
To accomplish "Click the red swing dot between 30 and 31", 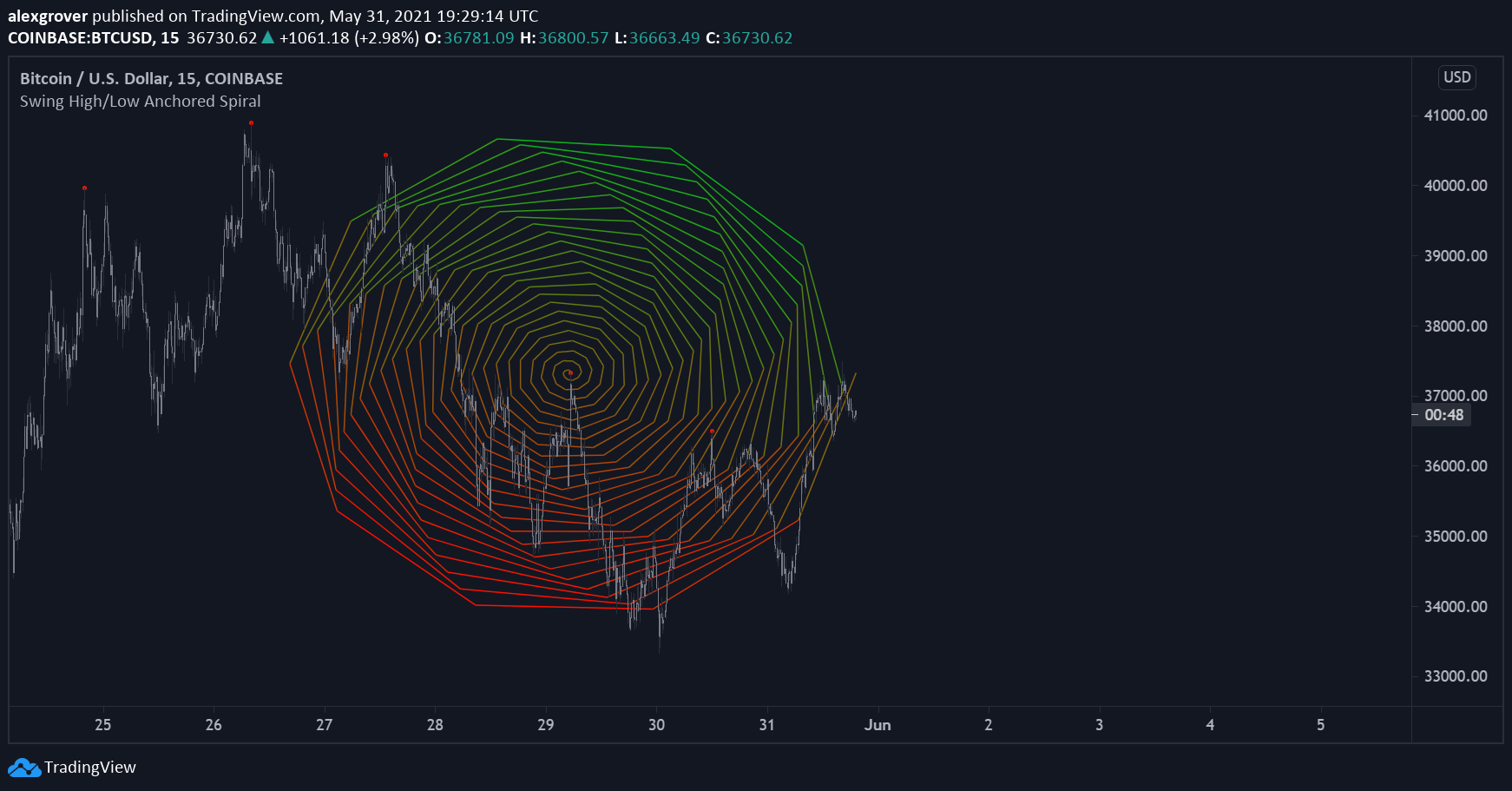I will pos(712,431).
